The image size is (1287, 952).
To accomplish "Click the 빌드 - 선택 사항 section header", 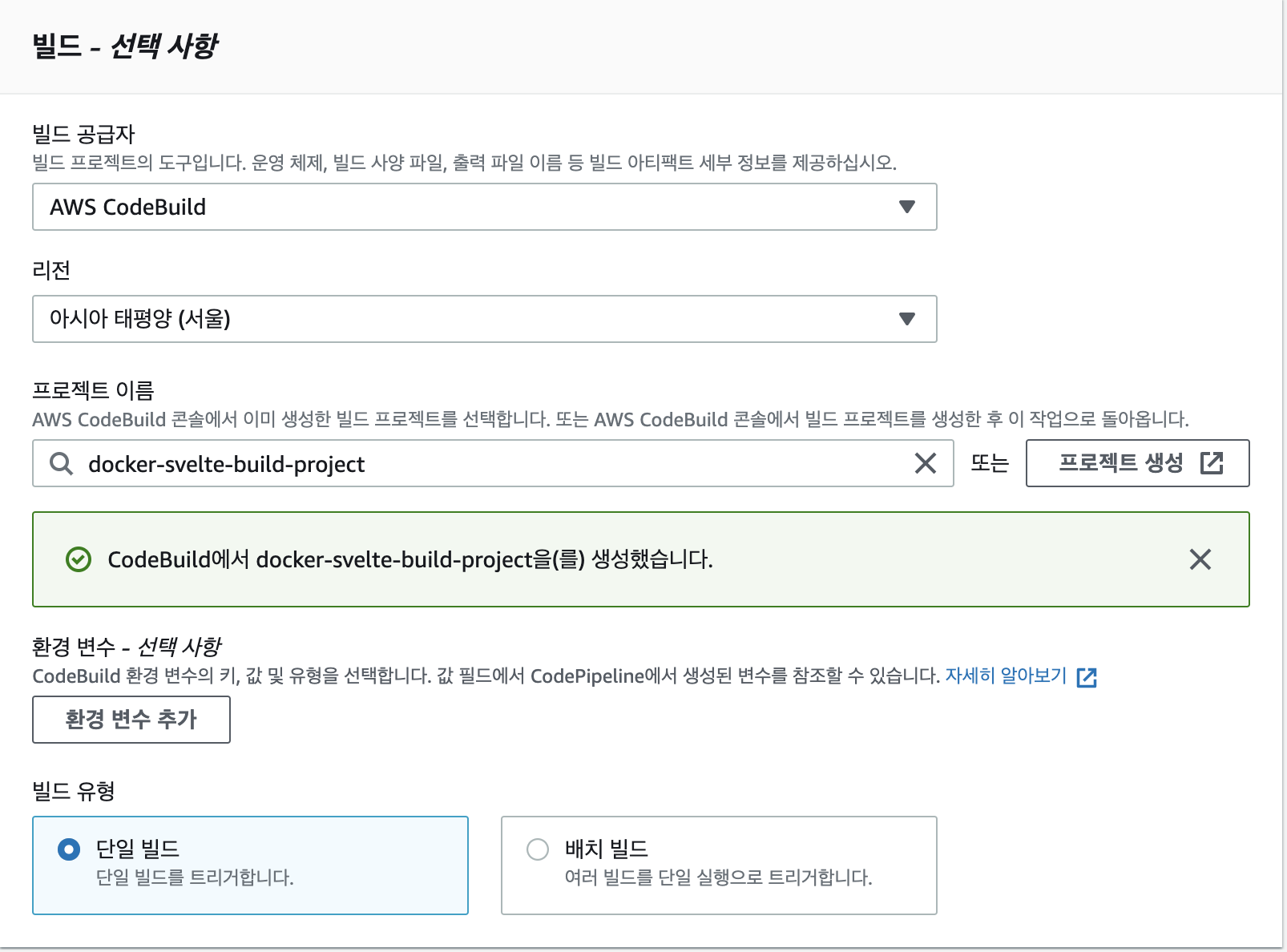I will click(x=125, y=46).
